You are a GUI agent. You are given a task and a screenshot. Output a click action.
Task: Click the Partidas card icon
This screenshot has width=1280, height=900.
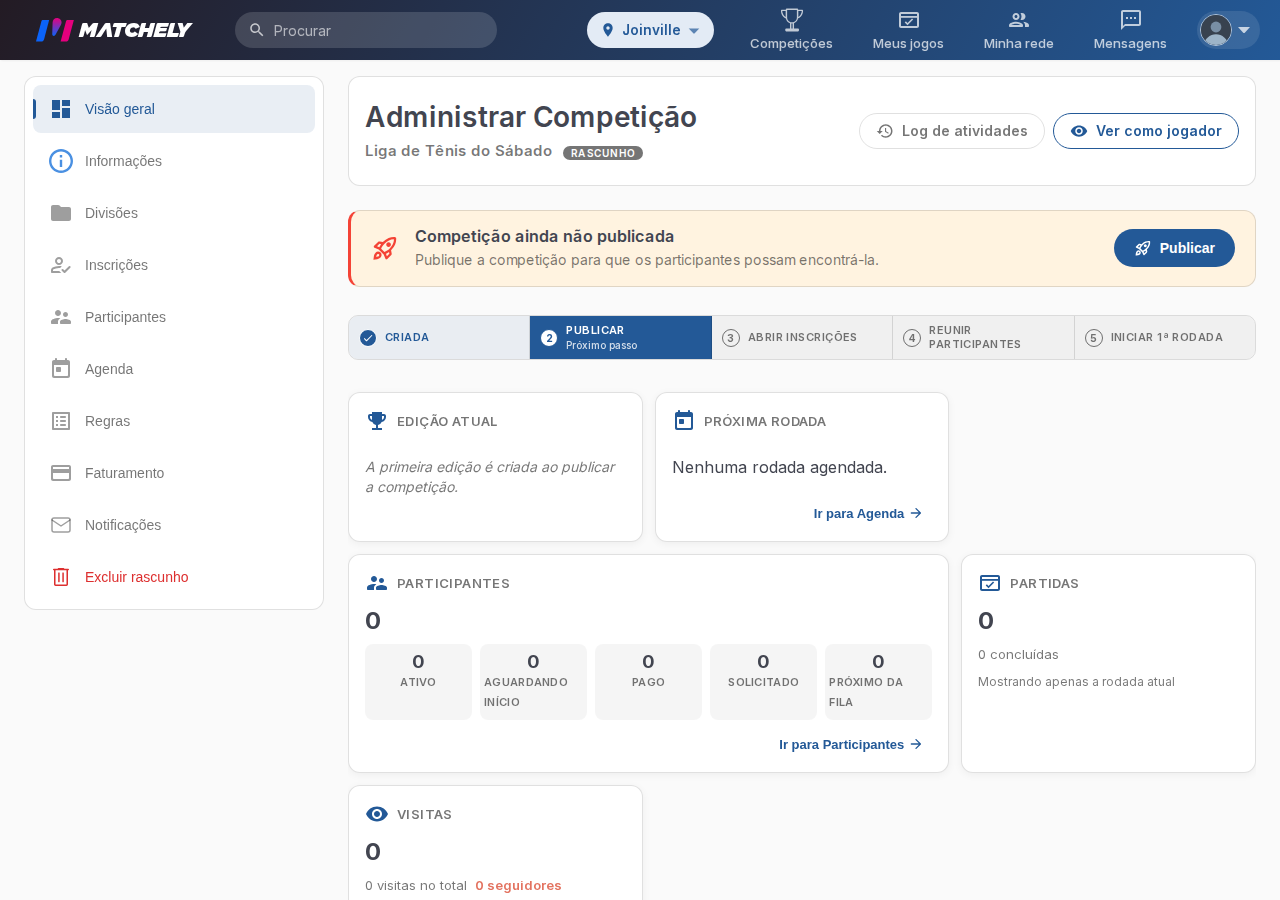[990, 583]
